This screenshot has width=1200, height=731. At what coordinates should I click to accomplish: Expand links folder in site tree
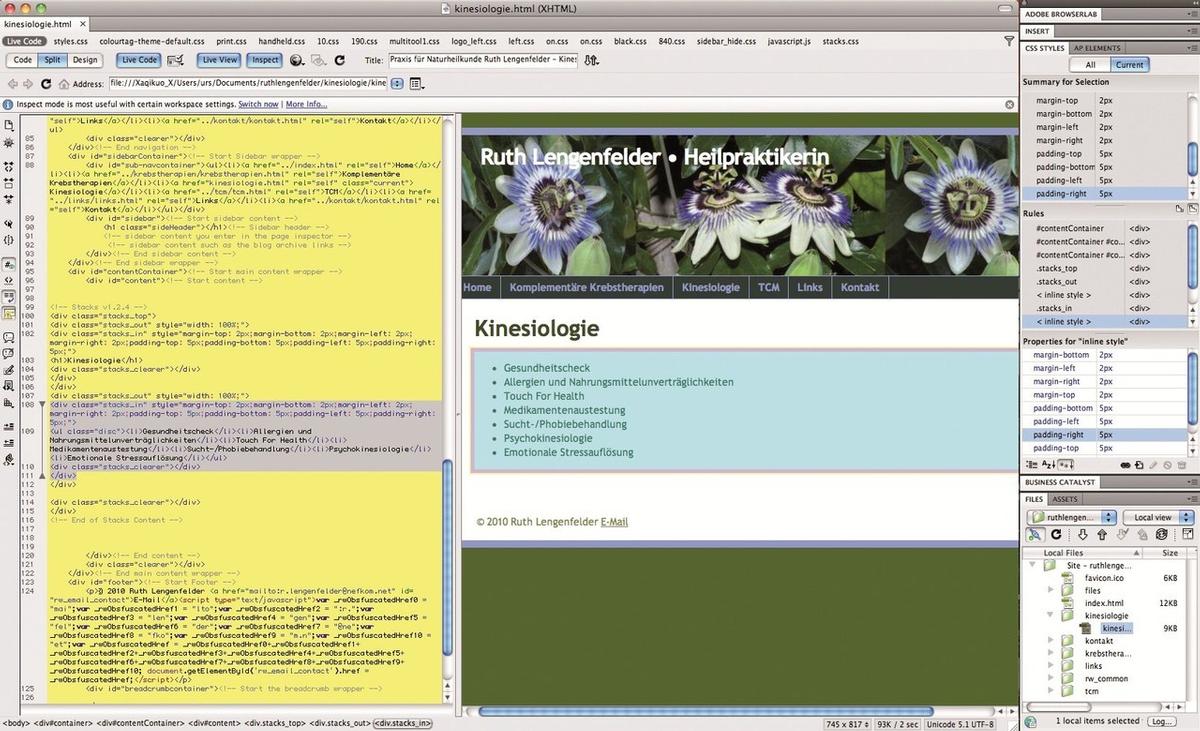pyautogui.click(x=1051, y=666)
